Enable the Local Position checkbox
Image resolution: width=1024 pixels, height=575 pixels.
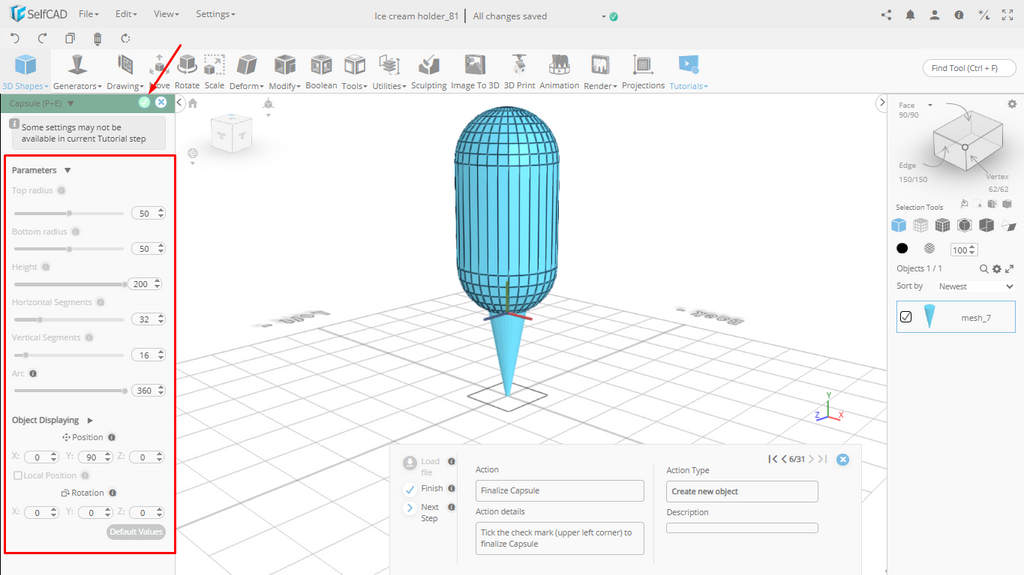pos(18,476)
